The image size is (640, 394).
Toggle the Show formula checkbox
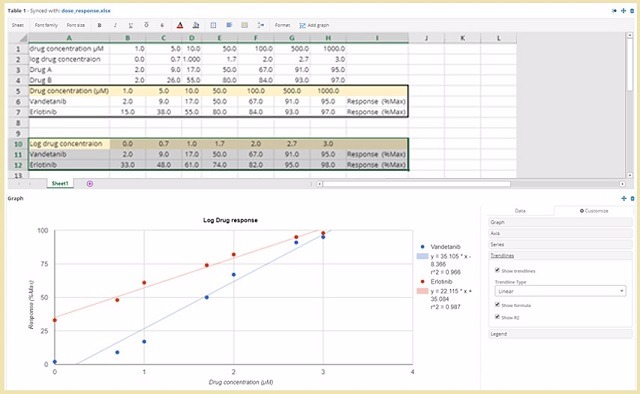click(x=497, y=305)
